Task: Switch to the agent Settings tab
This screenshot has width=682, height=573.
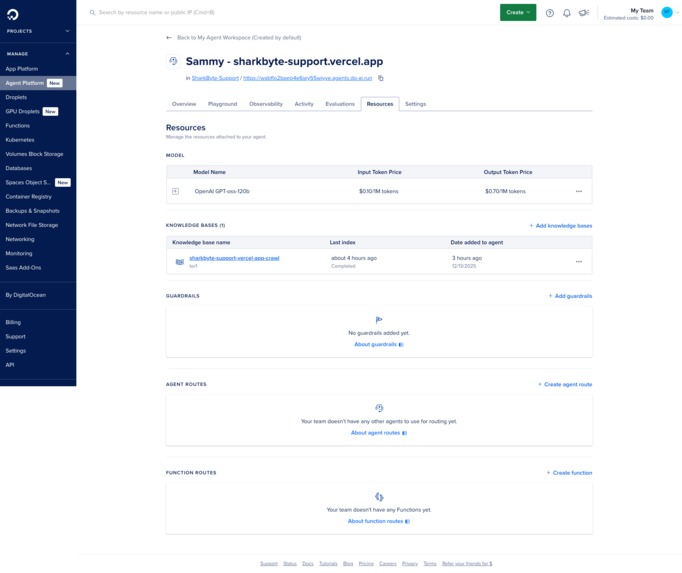Action: pos(415,104)
